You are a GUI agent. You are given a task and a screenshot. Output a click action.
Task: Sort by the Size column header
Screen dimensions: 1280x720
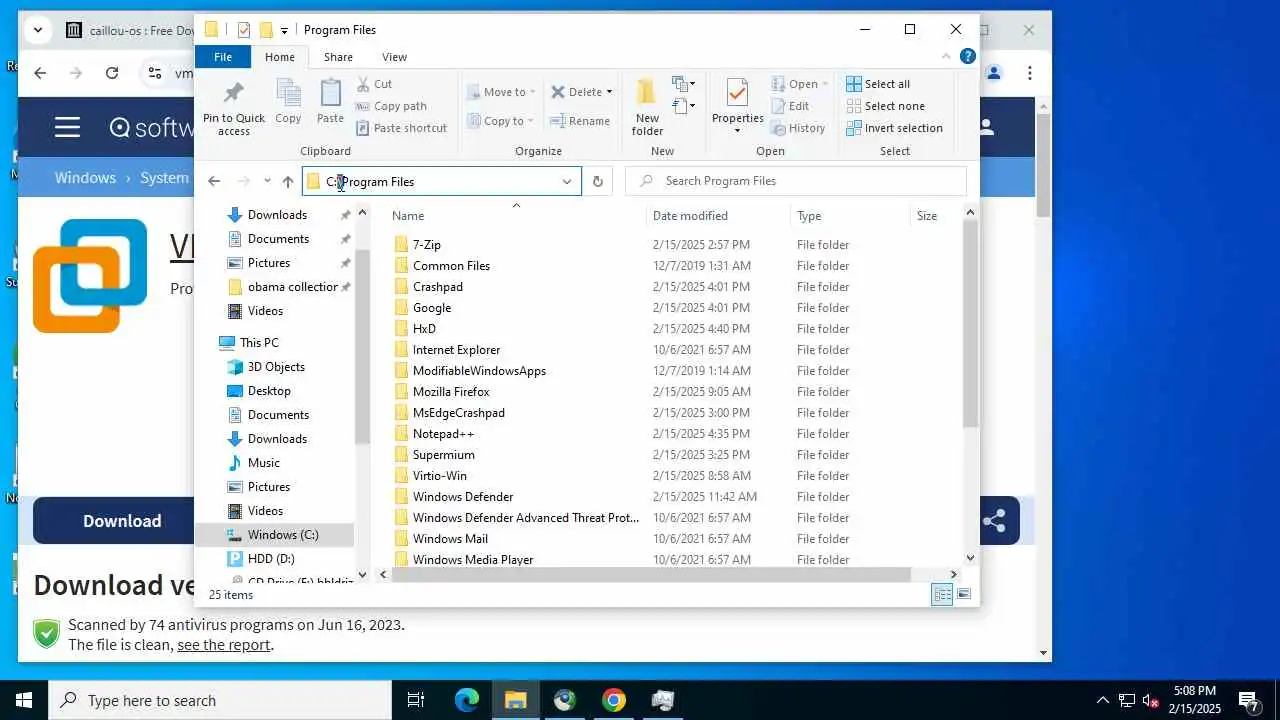click(927, 216)
